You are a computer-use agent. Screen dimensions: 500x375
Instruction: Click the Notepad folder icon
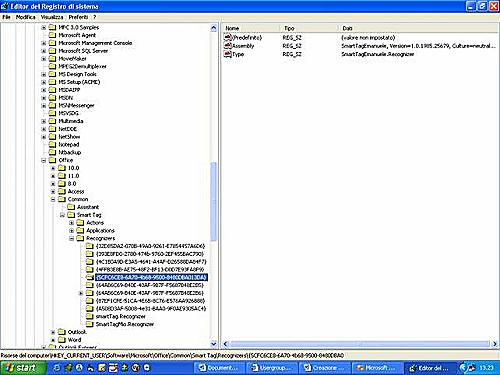coord(53,144)
